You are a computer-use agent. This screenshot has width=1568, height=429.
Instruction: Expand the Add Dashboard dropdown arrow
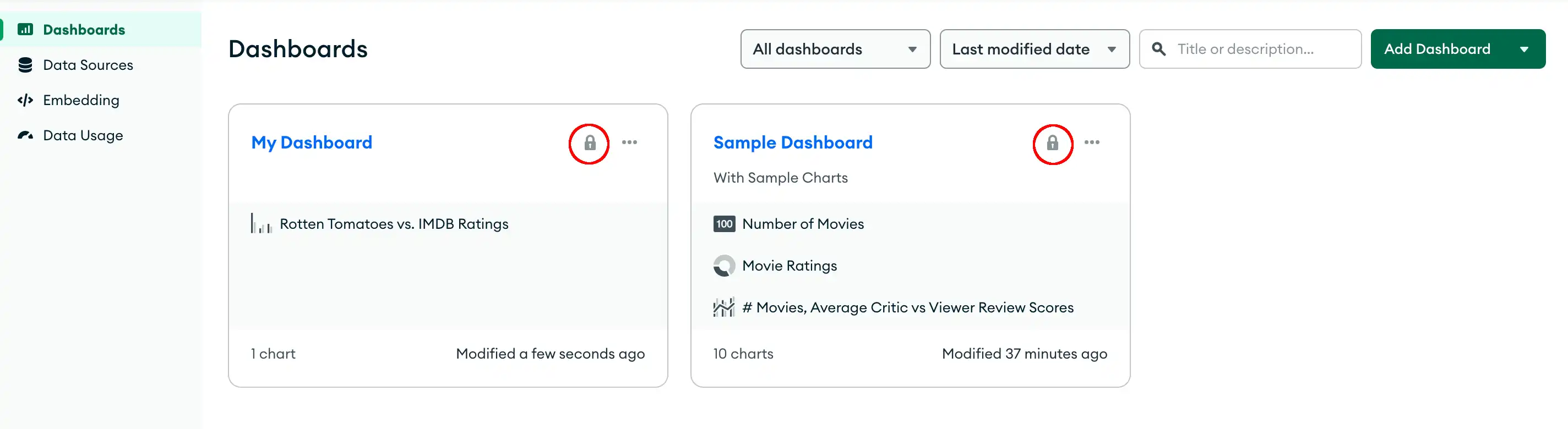tap(1523, 49)
